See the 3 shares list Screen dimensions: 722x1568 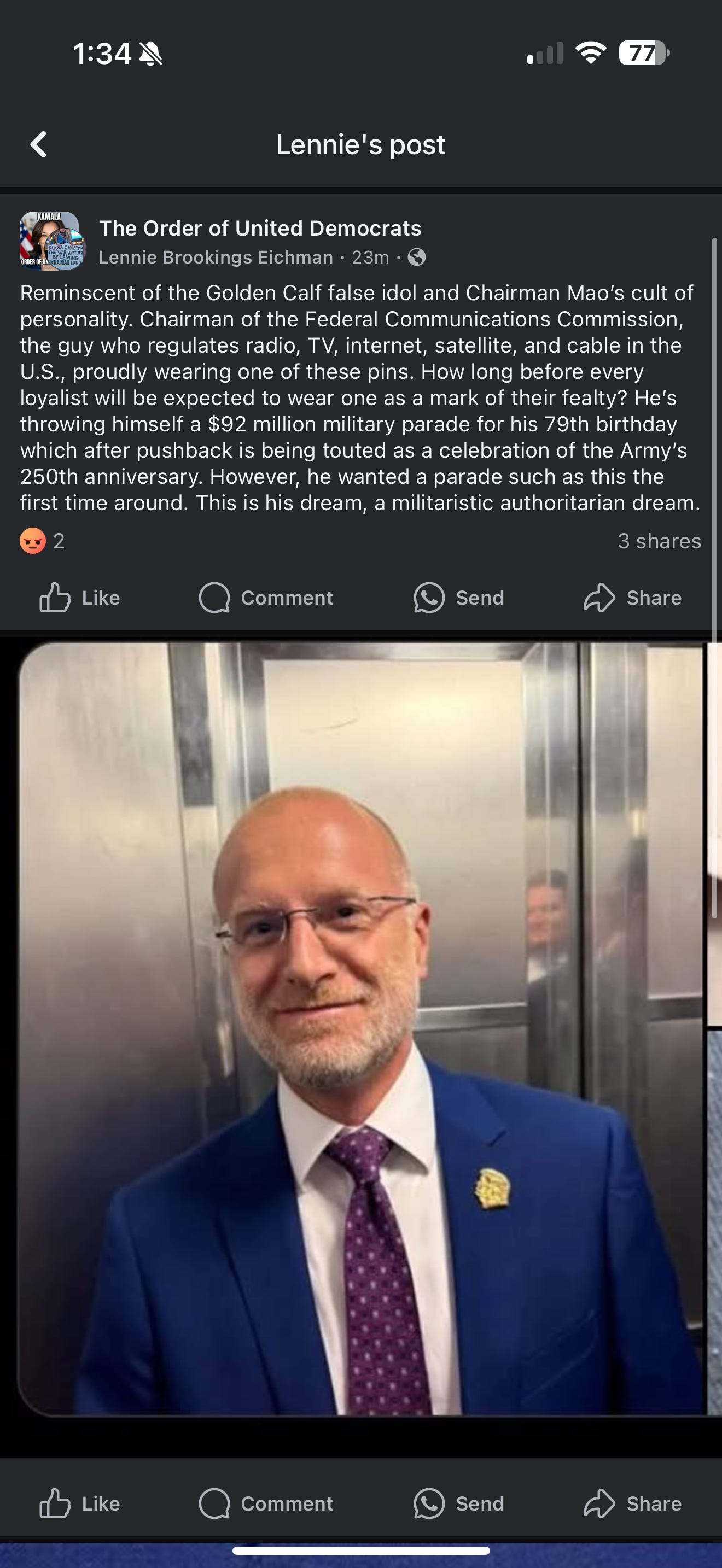click(659, 541)
